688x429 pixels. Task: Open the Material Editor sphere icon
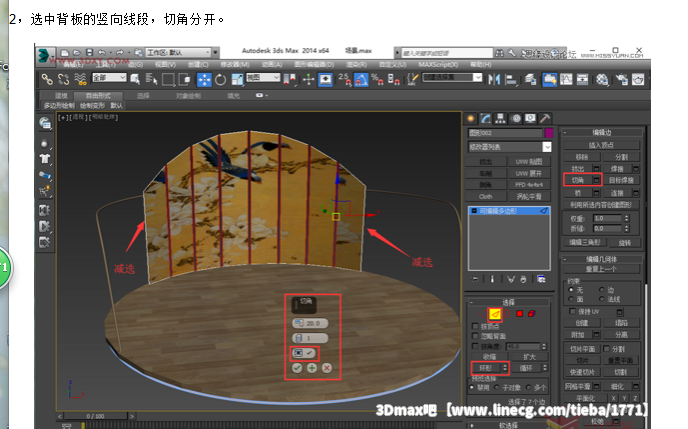[x=602, y=79]
